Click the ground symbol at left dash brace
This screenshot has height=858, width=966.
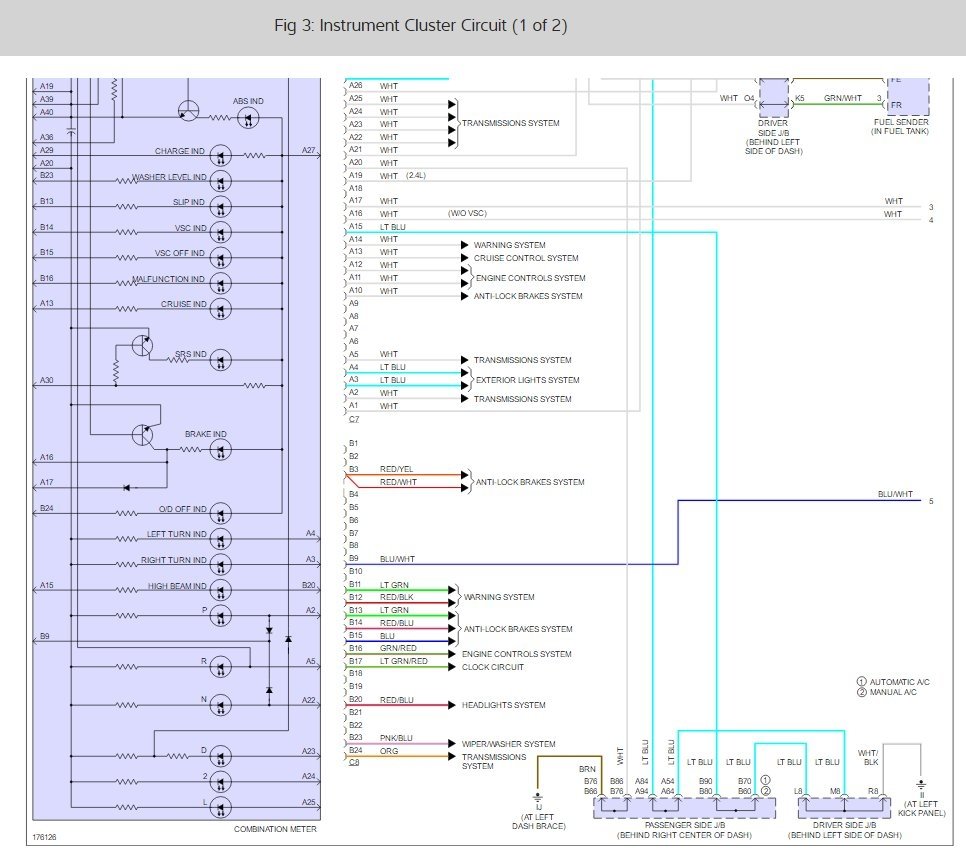click(538, 800)
